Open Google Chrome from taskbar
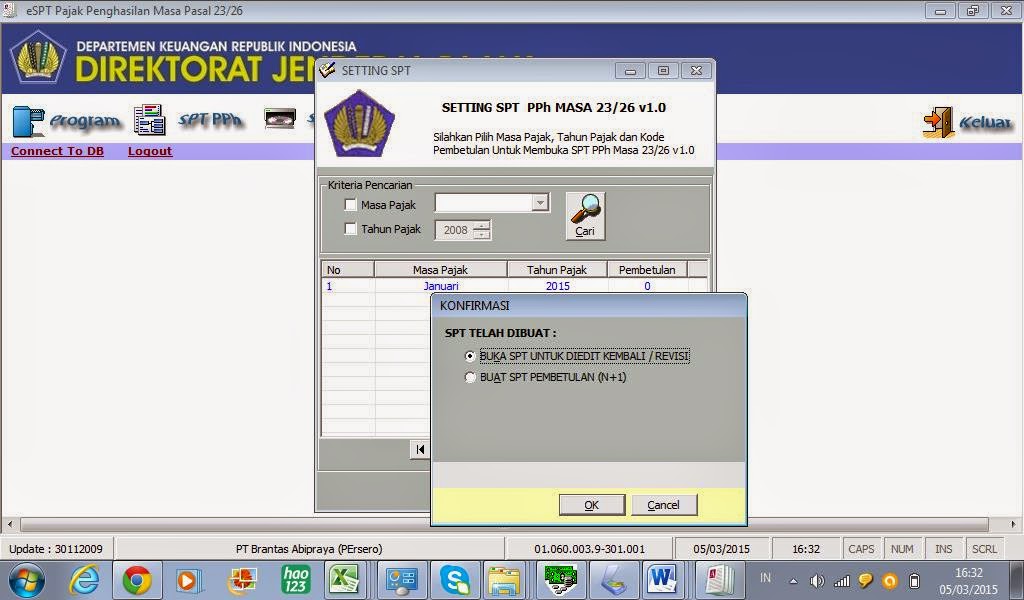 137,580
